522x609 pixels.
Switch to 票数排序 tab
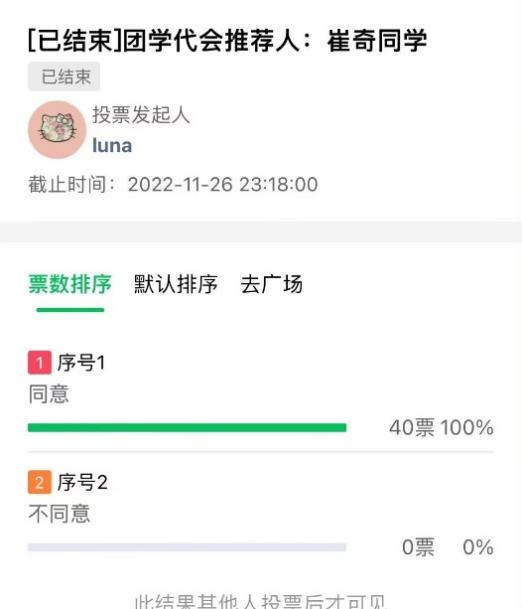pos(70,284)
